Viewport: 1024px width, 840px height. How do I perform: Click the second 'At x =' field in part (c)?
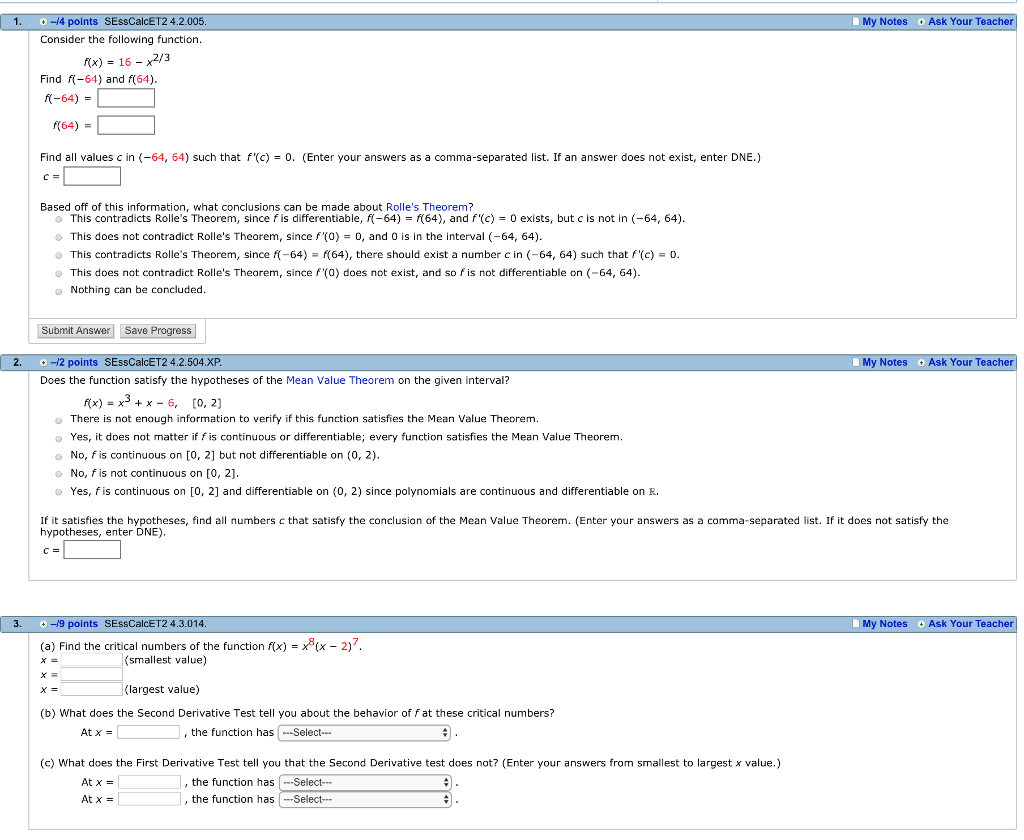point(150,799)
